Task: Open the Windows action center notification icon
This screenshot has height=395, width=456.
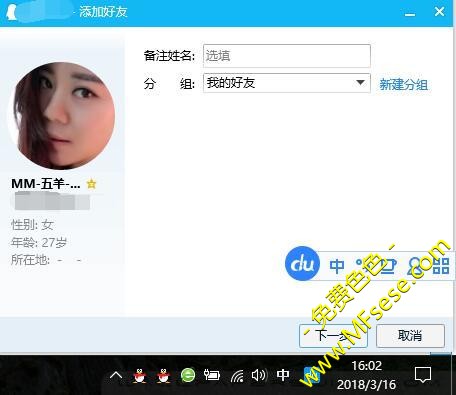Action: 423,375
